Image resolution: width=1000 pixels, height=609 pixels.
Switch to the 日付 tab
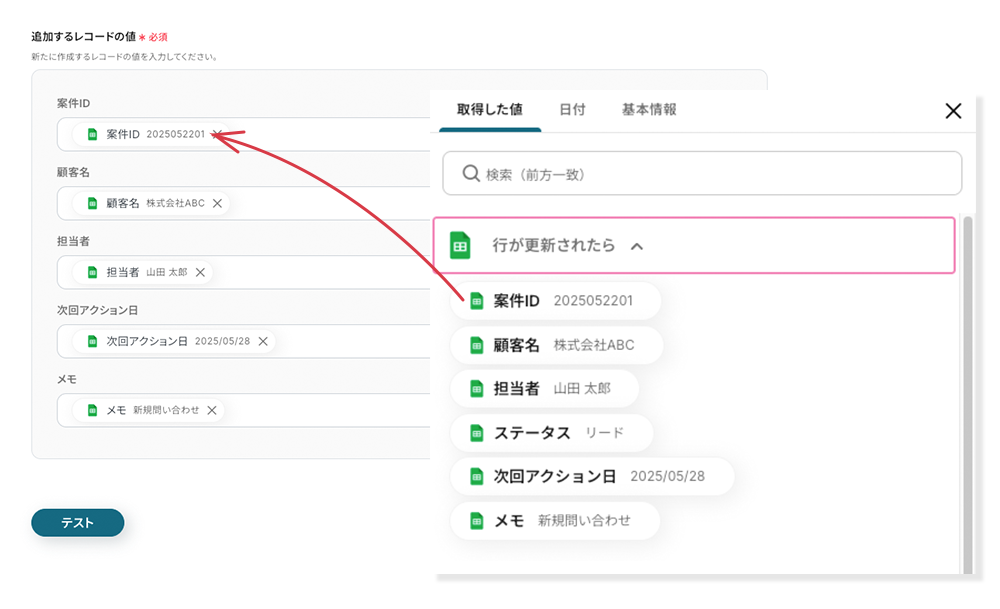572,110
